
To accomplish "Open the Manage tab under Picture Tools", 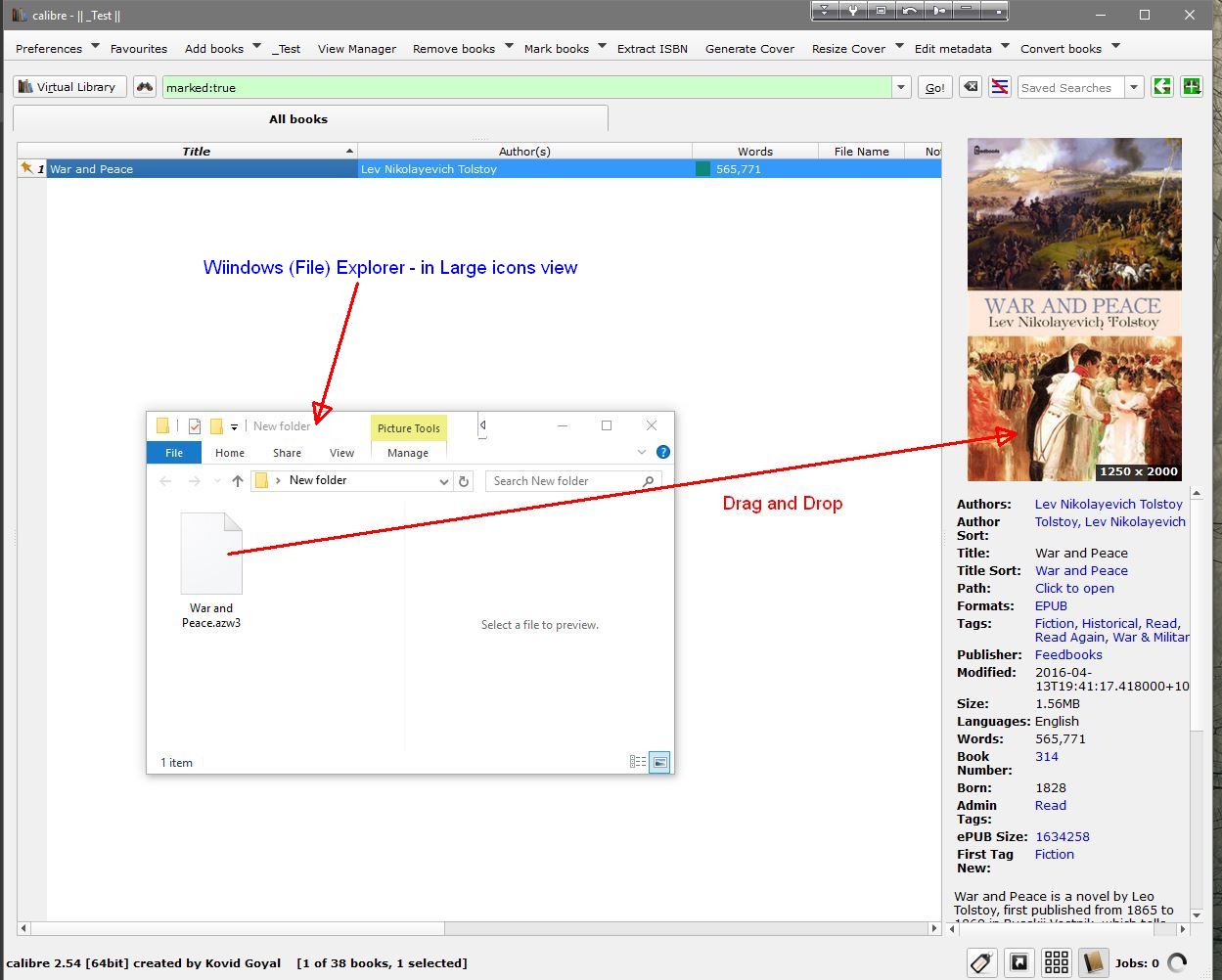I will pyautogui.click(x=408, y=453).
